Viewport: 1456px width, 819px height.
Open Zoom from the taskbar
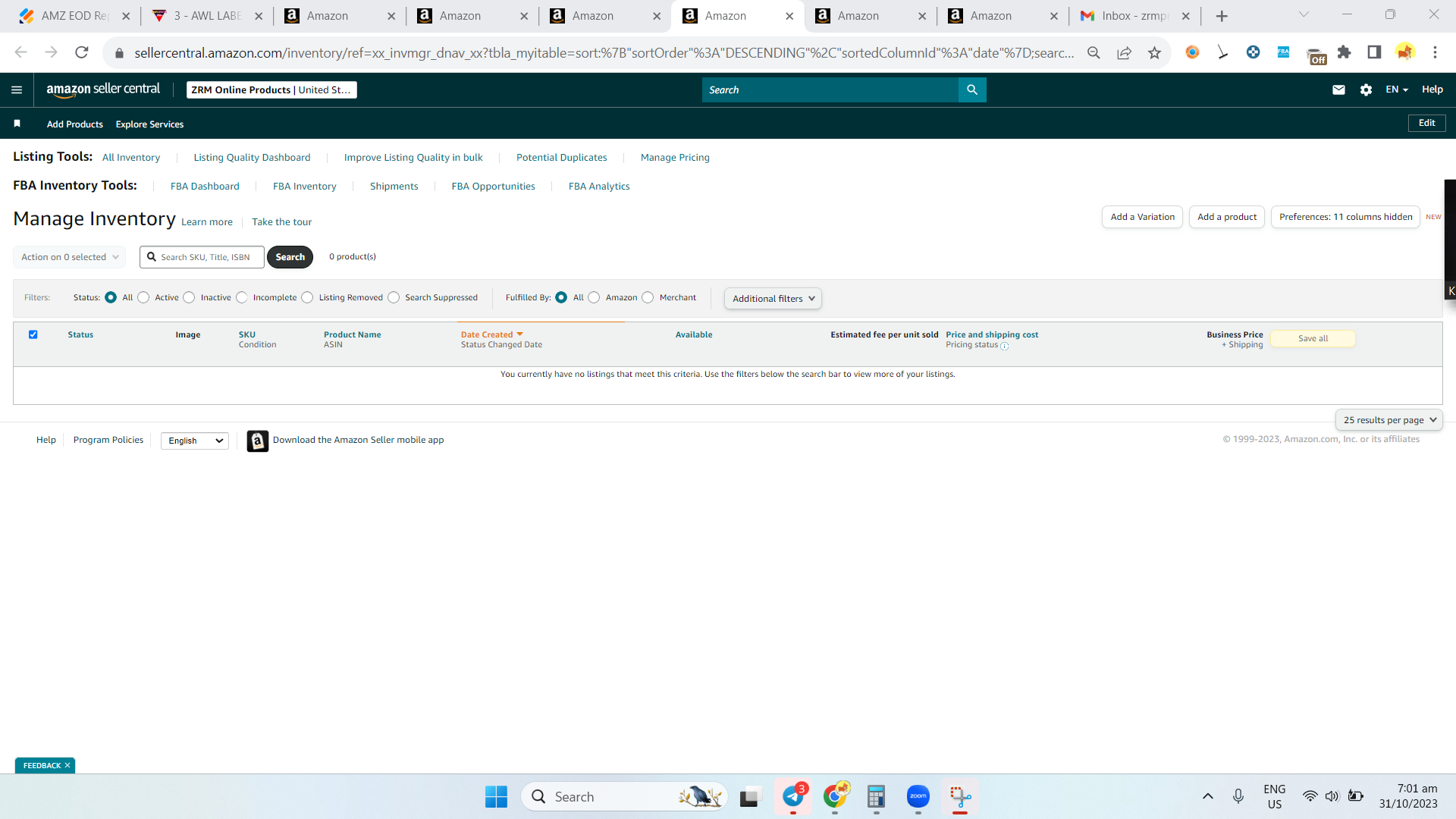click(918, 797)
